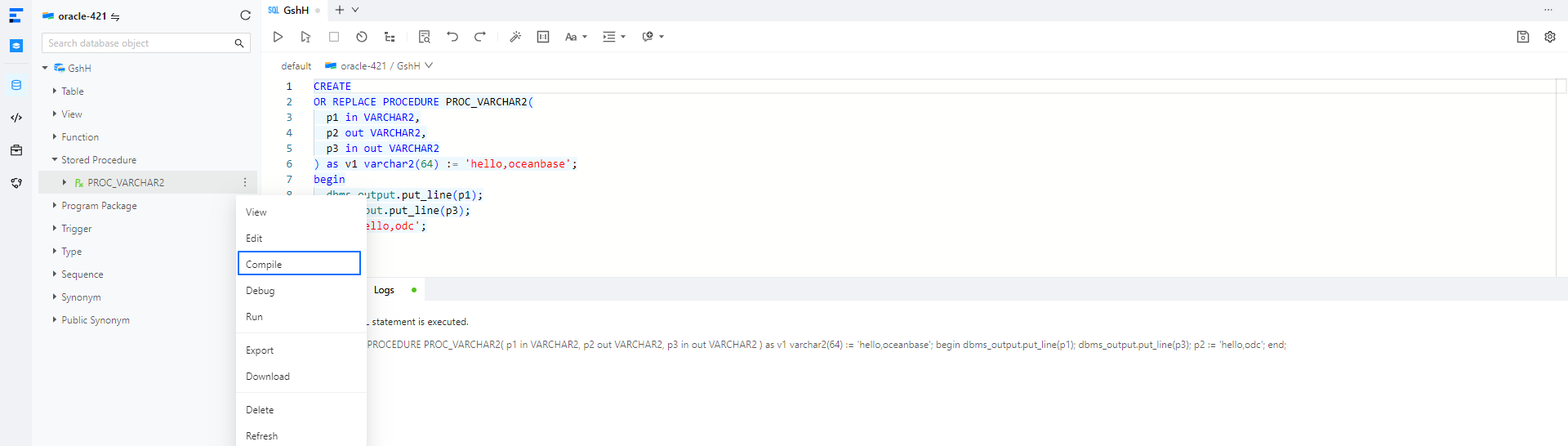This screenshot has width=1568, height=446.
Task: Switch to the Logs tab
Action: point(384,290)
